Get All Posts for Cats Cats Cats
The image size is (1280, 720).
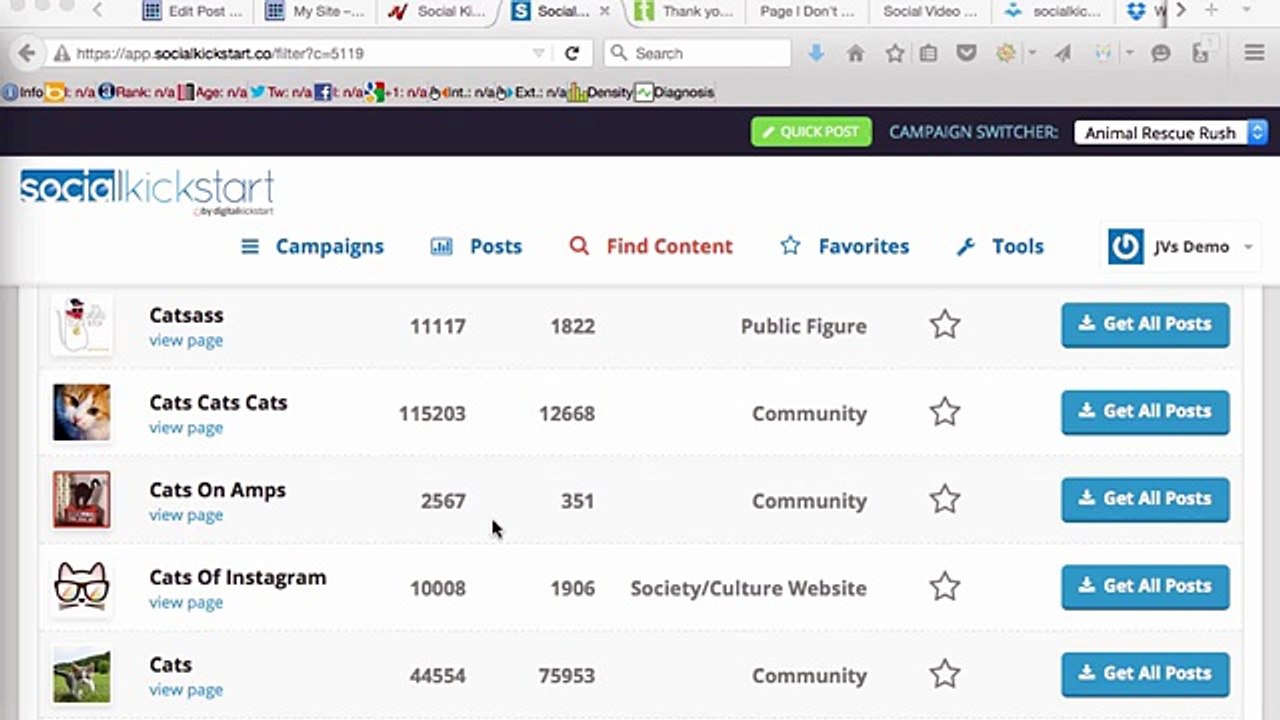(1145, 412)
